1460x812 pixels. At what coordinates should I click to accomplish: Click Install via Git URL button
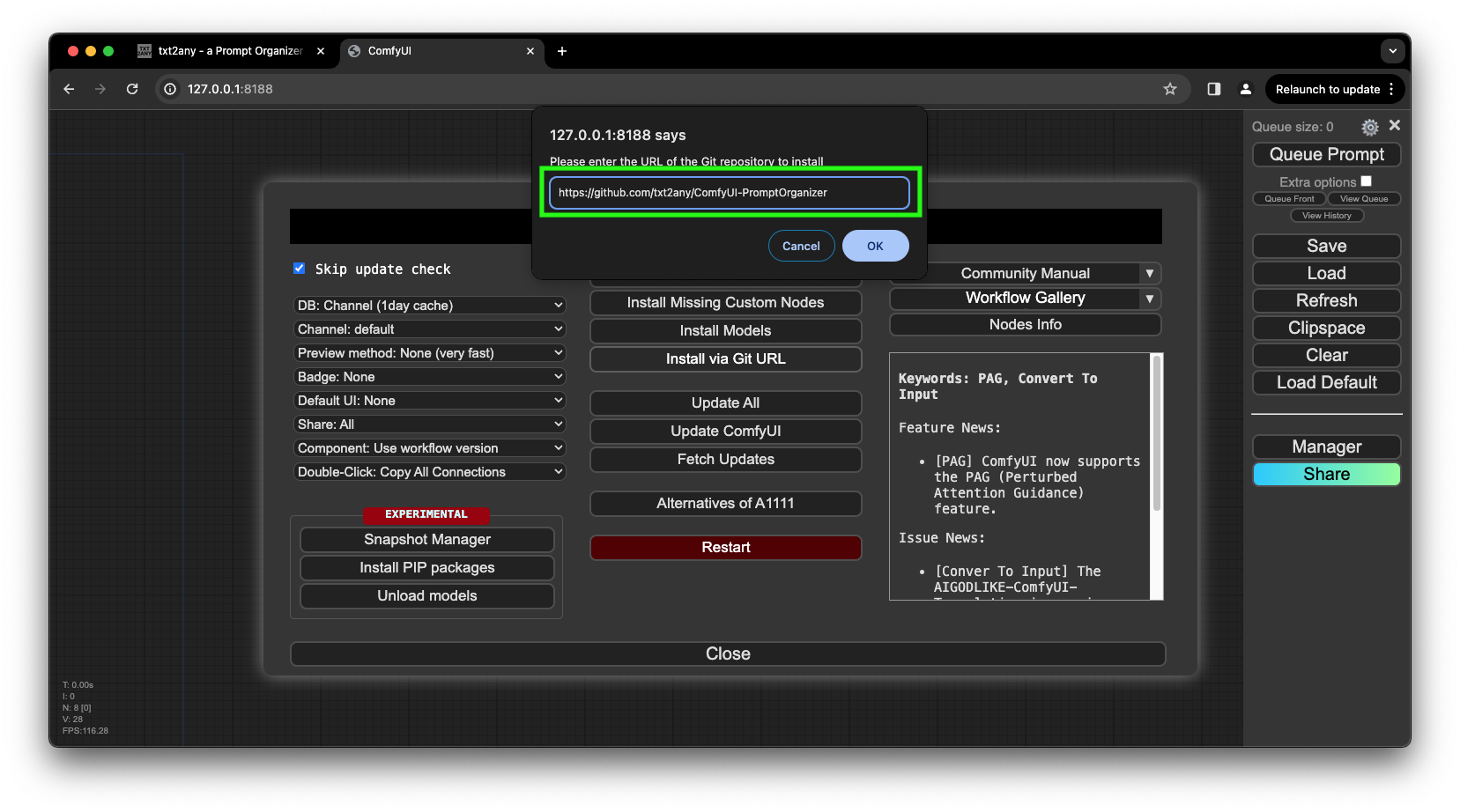(725, 359)
